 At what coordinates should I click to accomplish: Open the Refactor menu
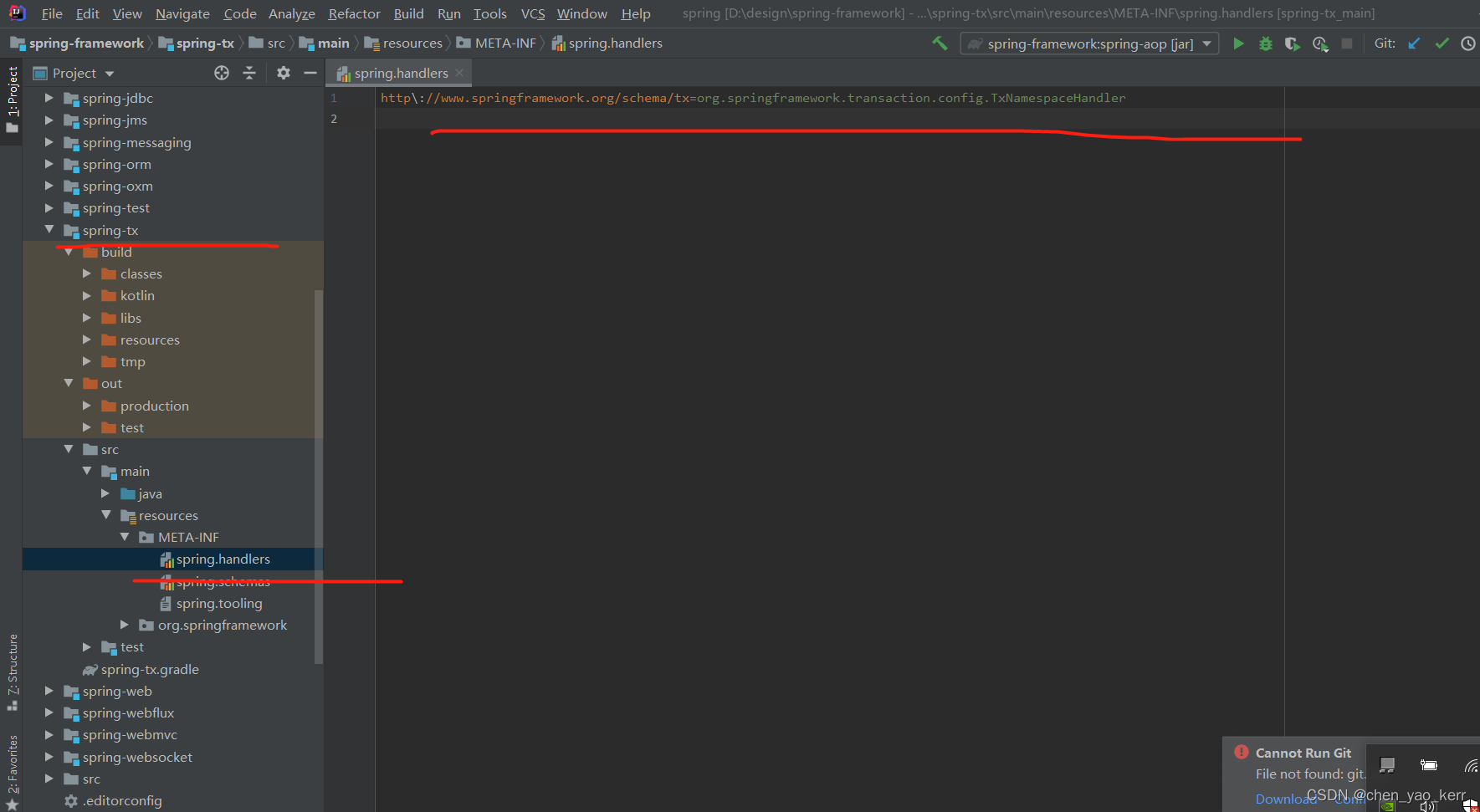(x=354, y=13)
